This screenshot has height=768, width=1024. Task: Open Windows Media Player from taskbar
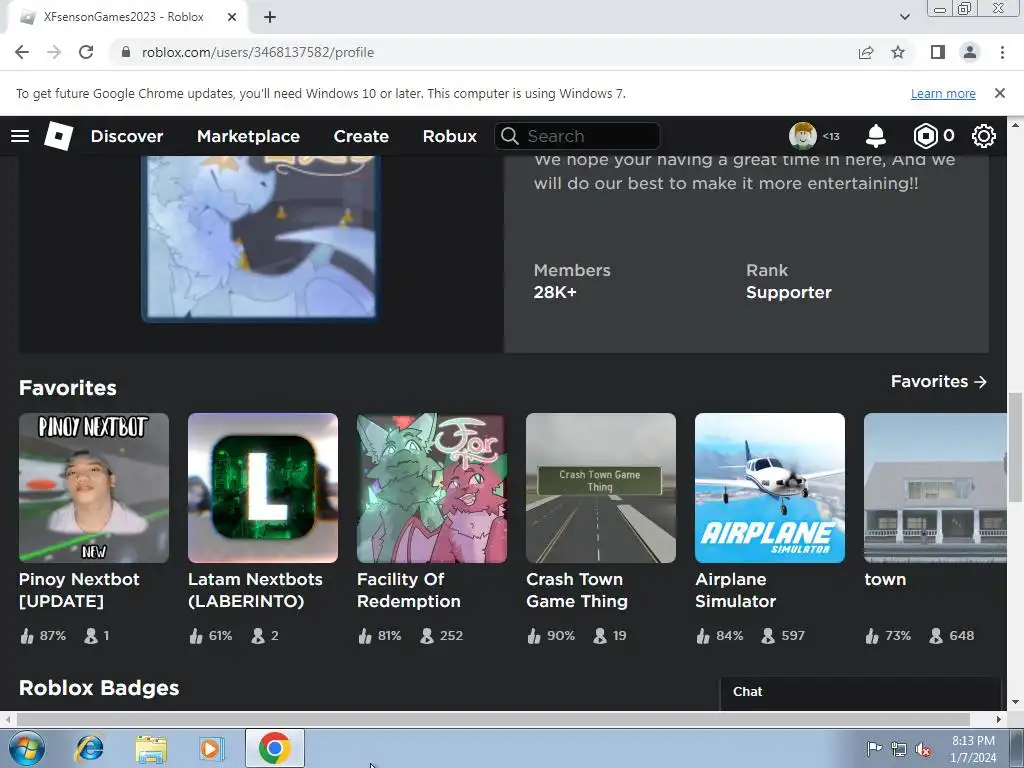pyautogui.click(x=212, y=748)
